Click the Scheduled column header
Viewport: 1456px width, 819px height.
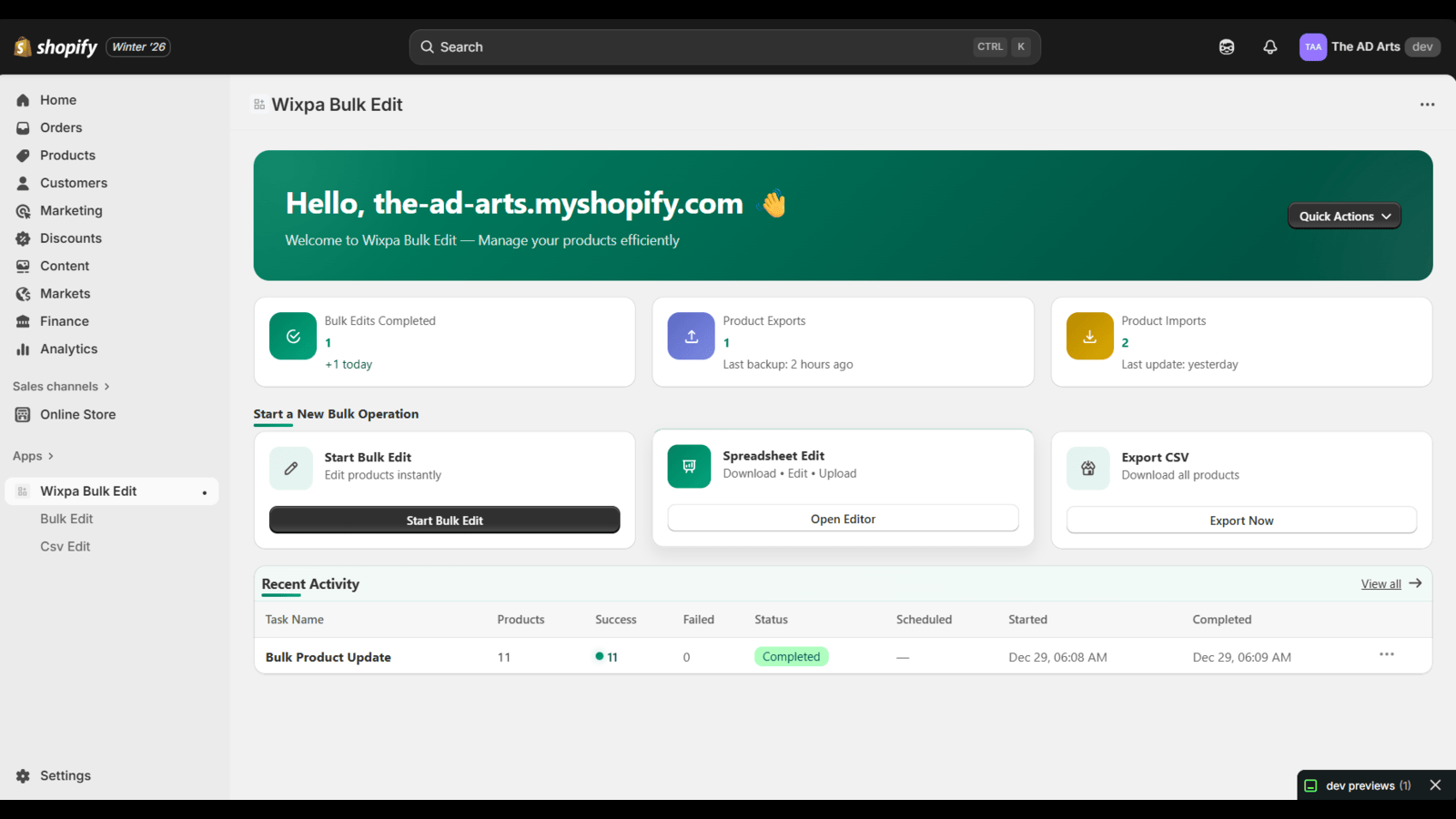pos(925,620)
